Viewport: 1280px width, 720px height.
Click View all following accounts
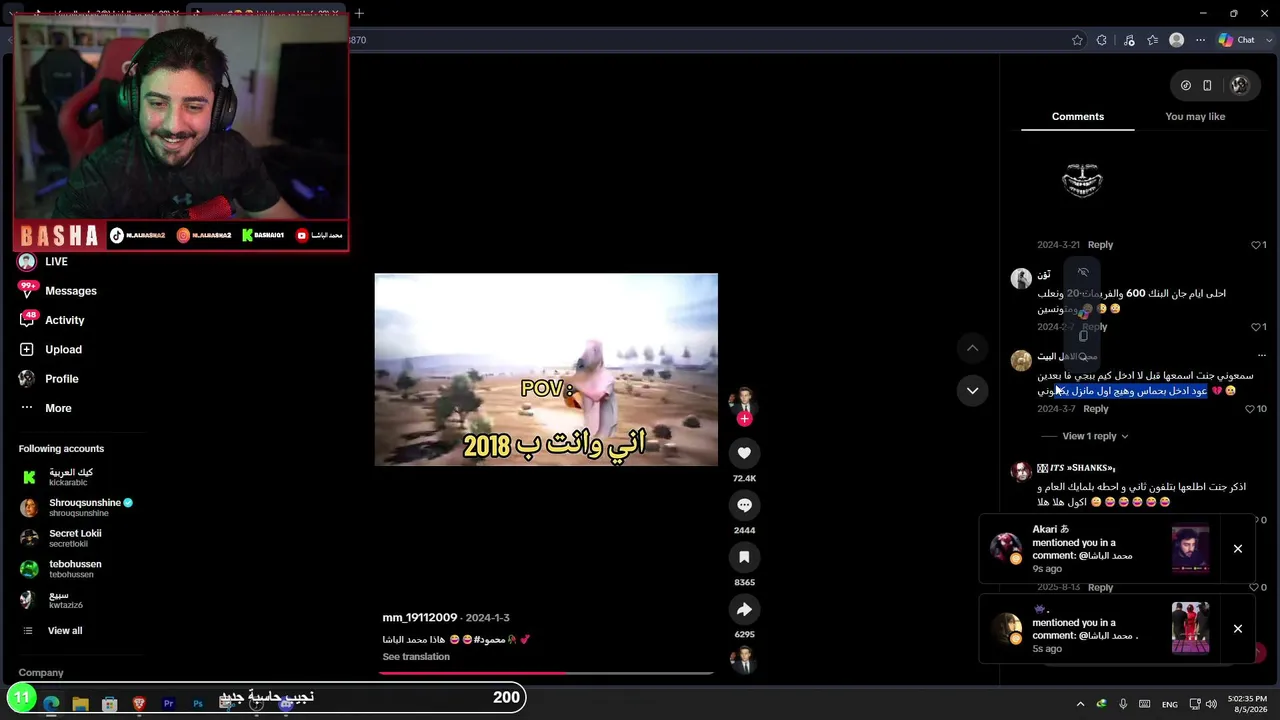coord(64,631)
